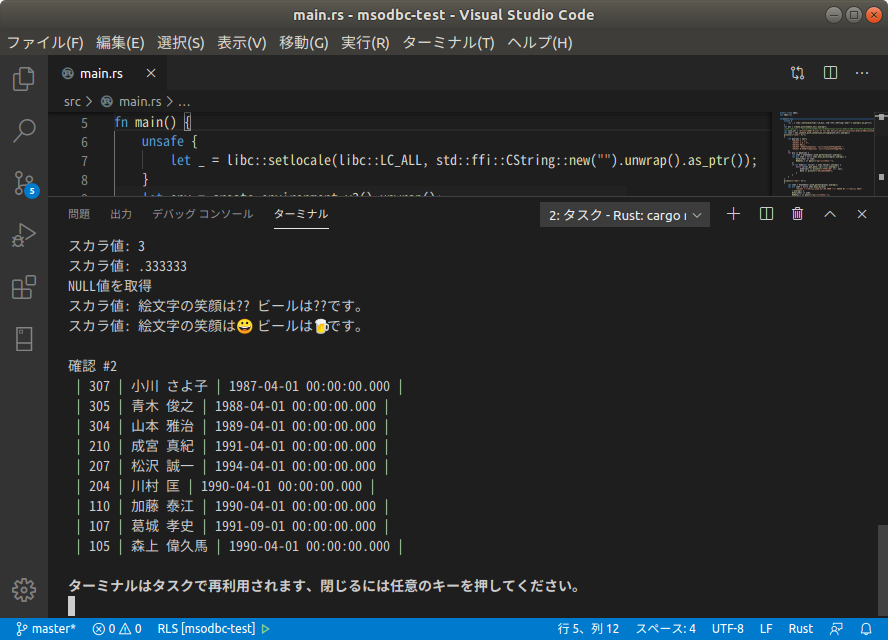
Task: Open the Manage gear settings
Action: 24,590
